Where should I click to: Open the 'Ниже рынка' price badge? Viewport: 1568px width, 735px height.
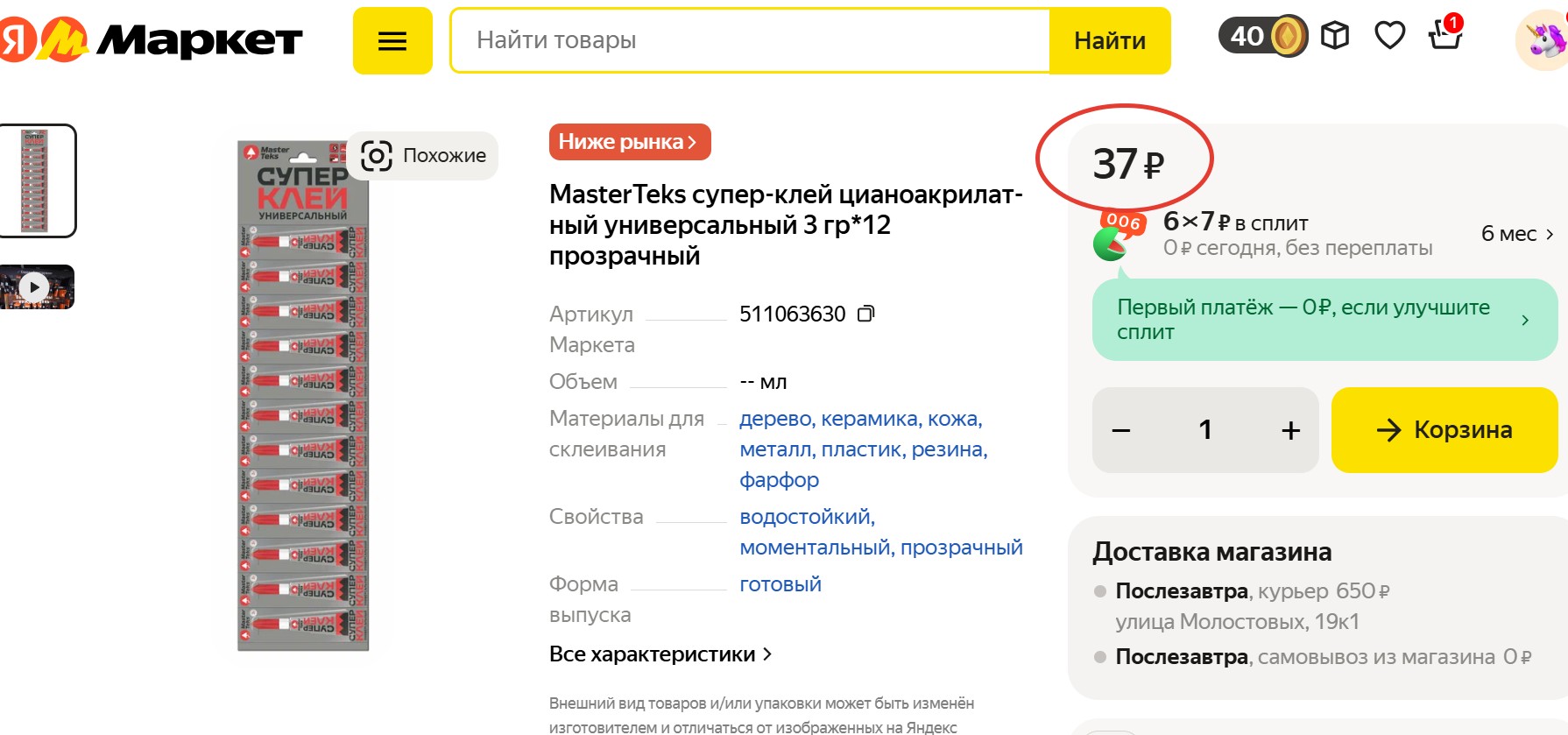630,142
